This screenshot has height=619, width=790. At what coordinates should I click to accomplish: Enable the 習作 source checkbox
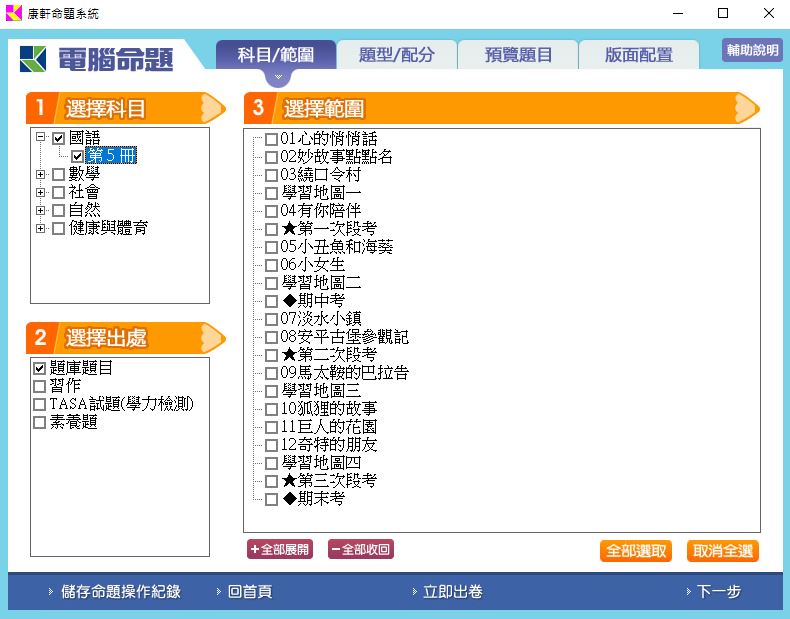click(39, 386)
